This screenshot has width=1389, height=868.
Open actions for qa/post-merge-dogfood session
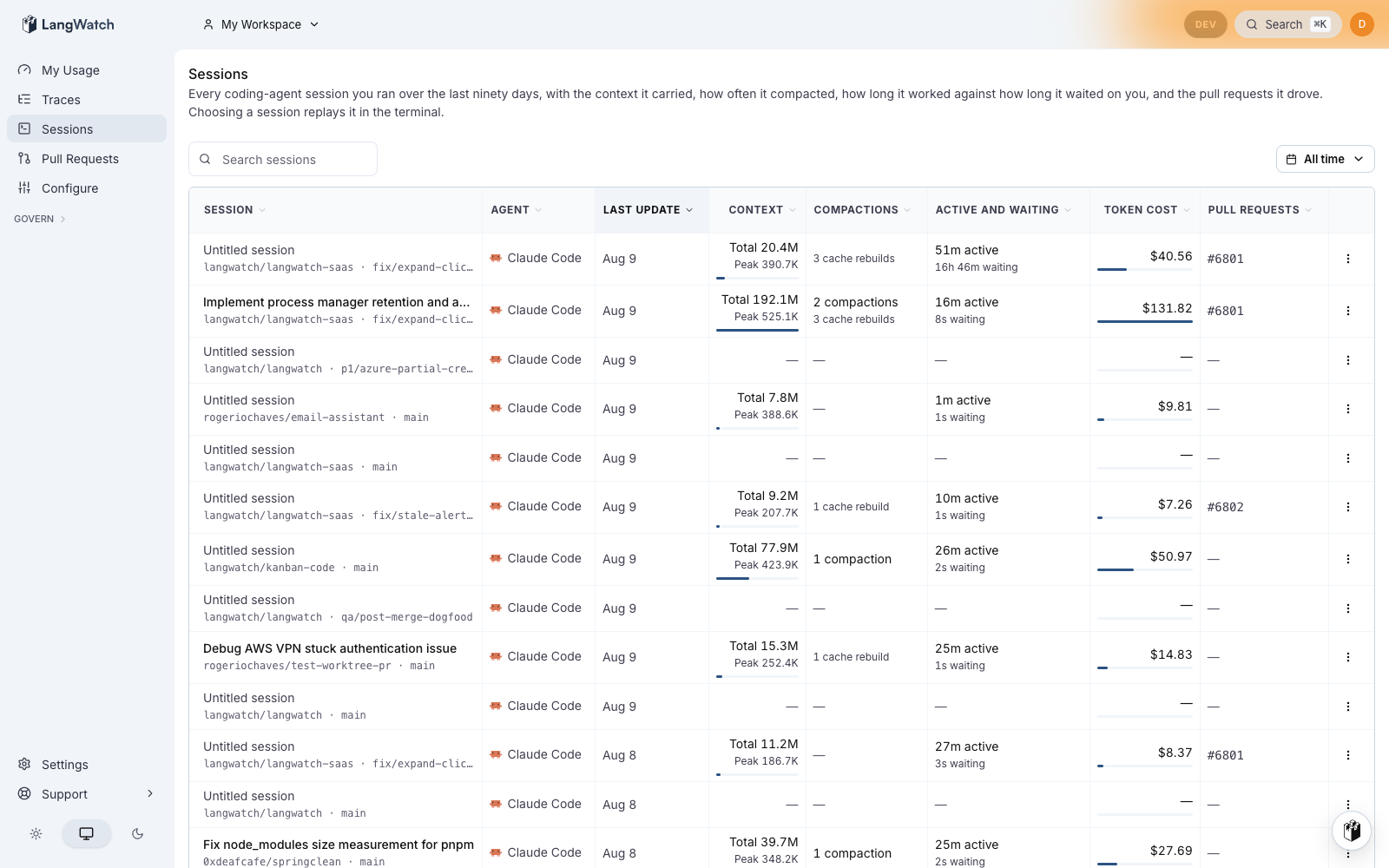coord(1348,608)
